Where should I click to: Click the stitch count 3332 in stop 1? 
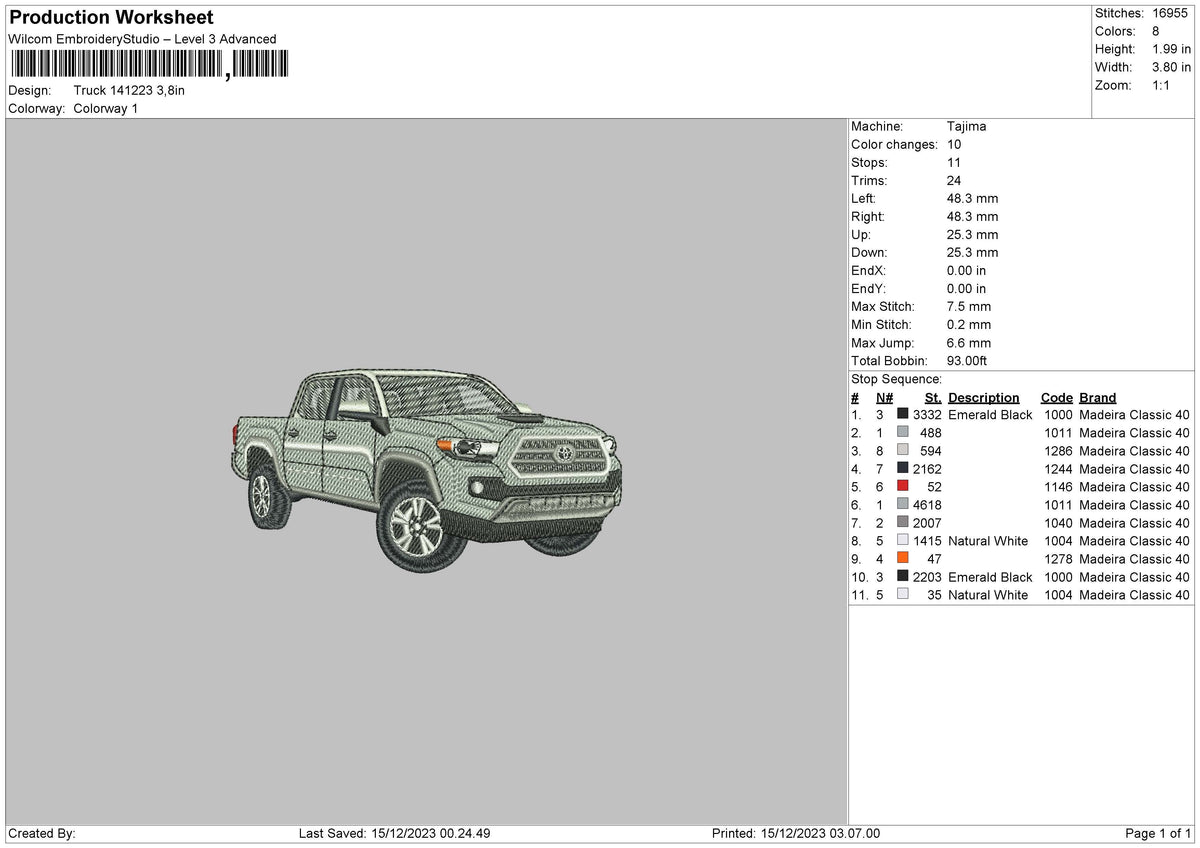[x=927, y=414]
